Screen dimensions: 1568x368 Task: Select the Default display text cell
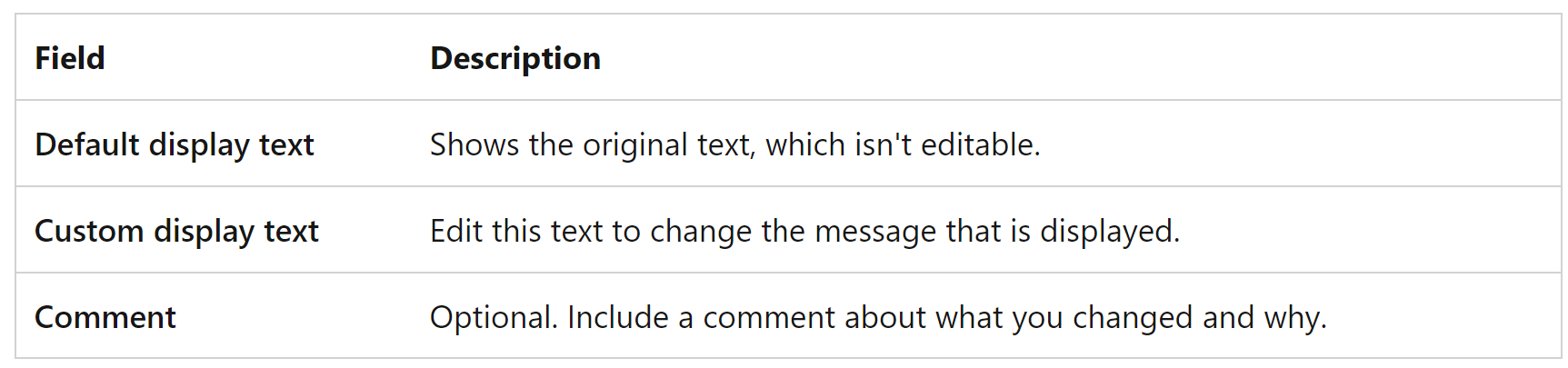[x=175, y=144]
